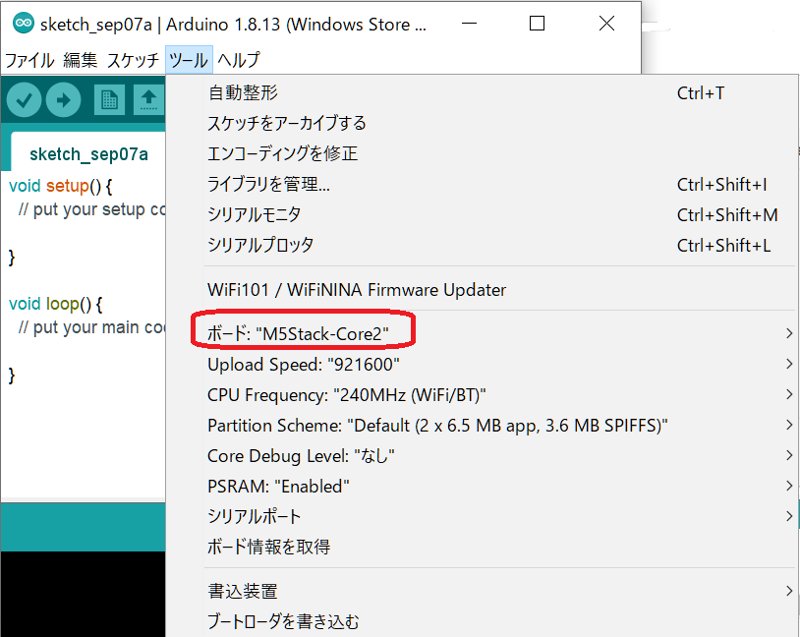Select ボード情報を取得
This screenshot has width=800, height=637.
click(x=482, y=547)
